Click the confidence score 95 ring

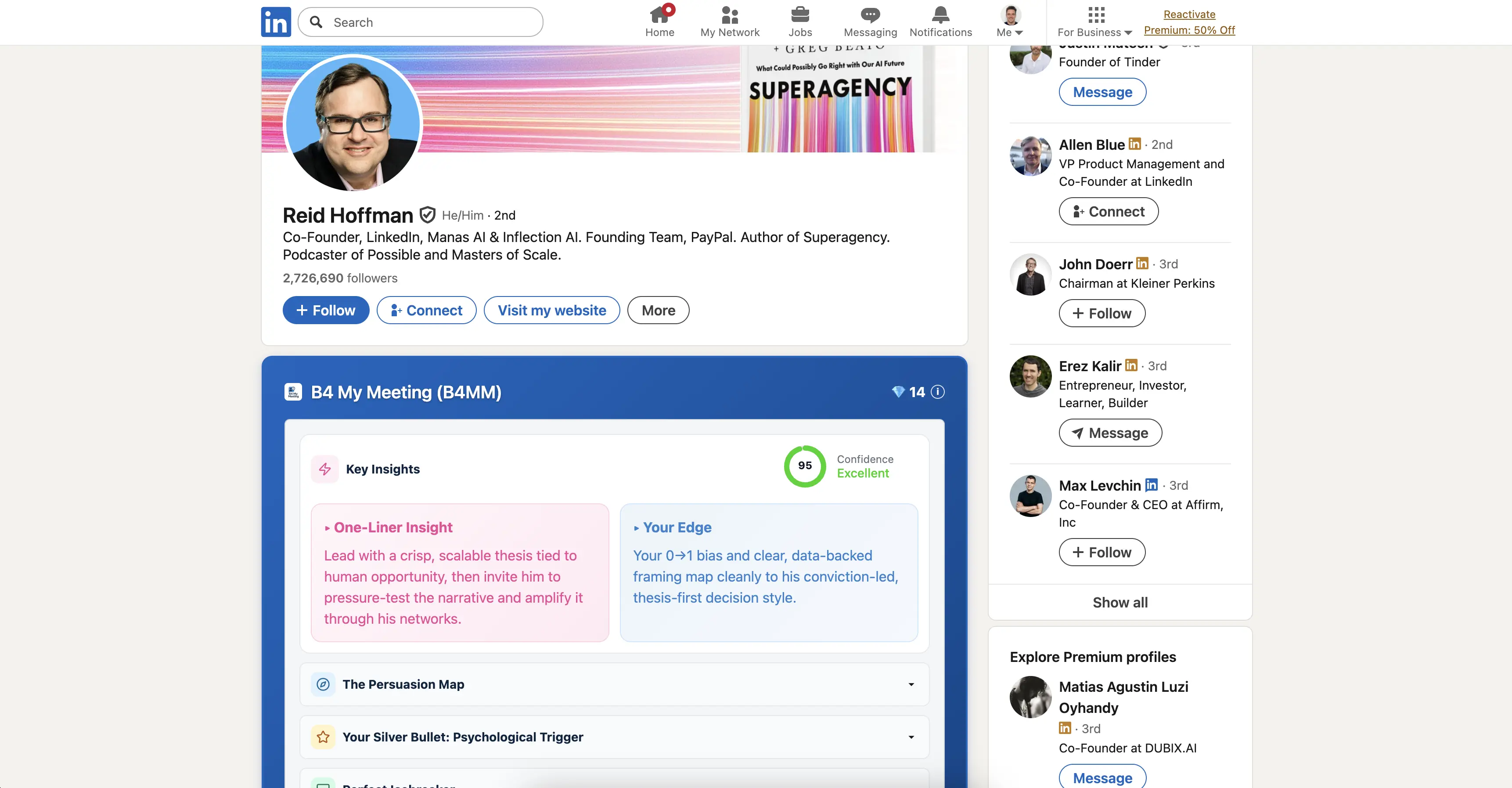point(805,466)
